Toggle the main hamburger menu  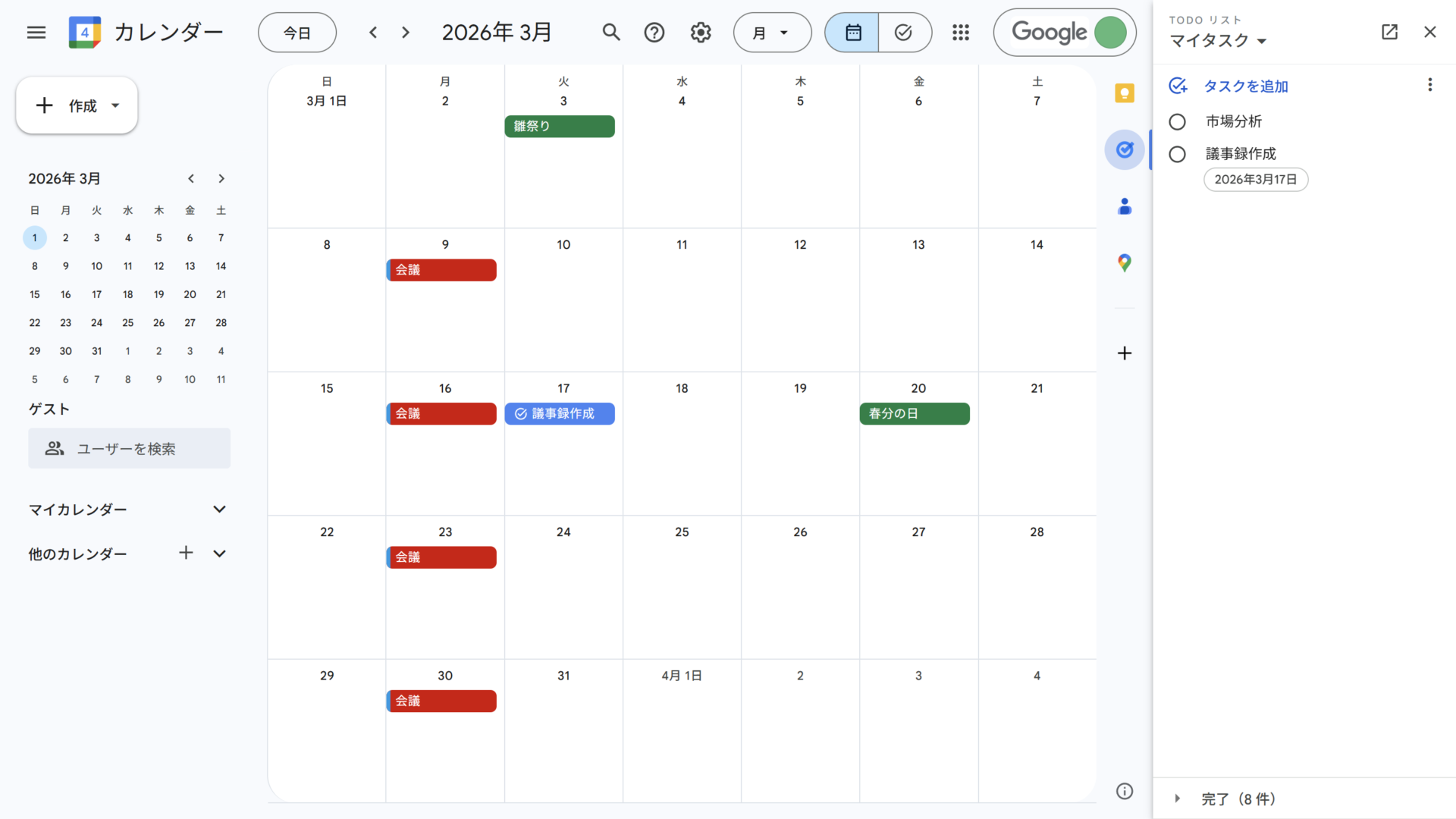point(36,33)
